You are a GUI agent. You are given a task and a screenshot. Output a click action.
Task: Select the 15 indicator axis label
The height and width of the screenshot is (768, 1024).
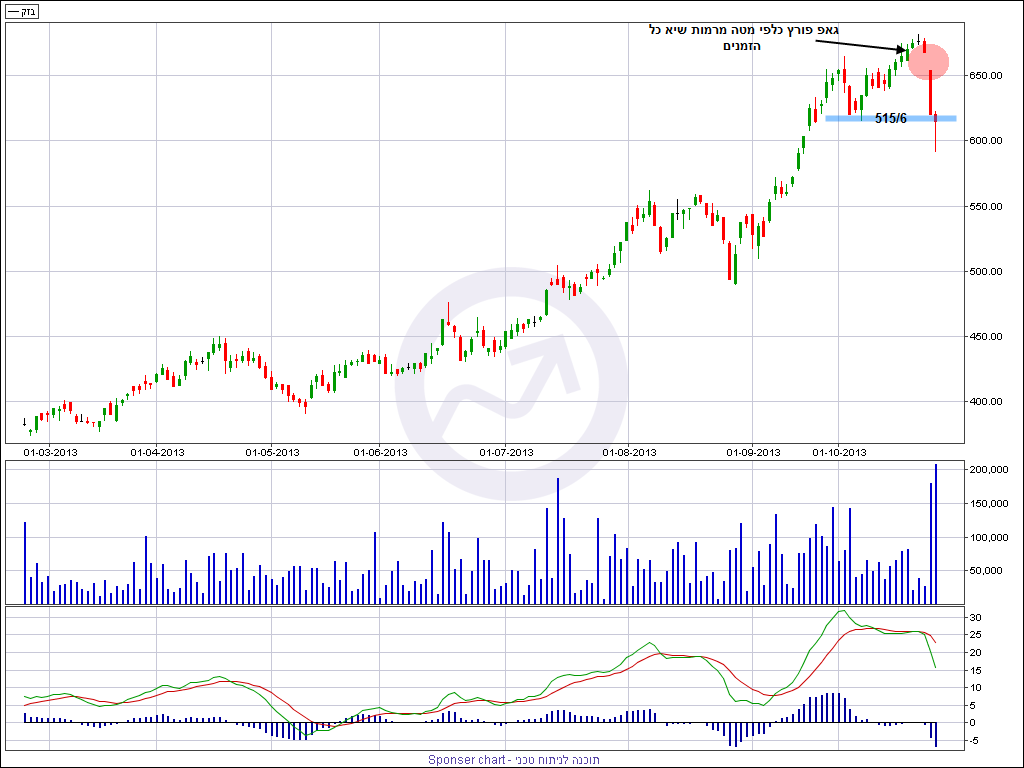coord(975,671)
